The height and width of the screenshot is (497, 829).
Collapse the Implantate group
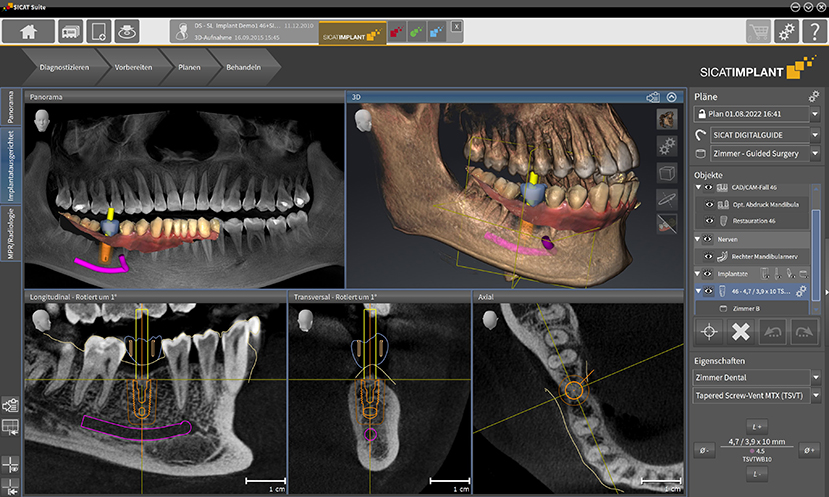(698, 274)
